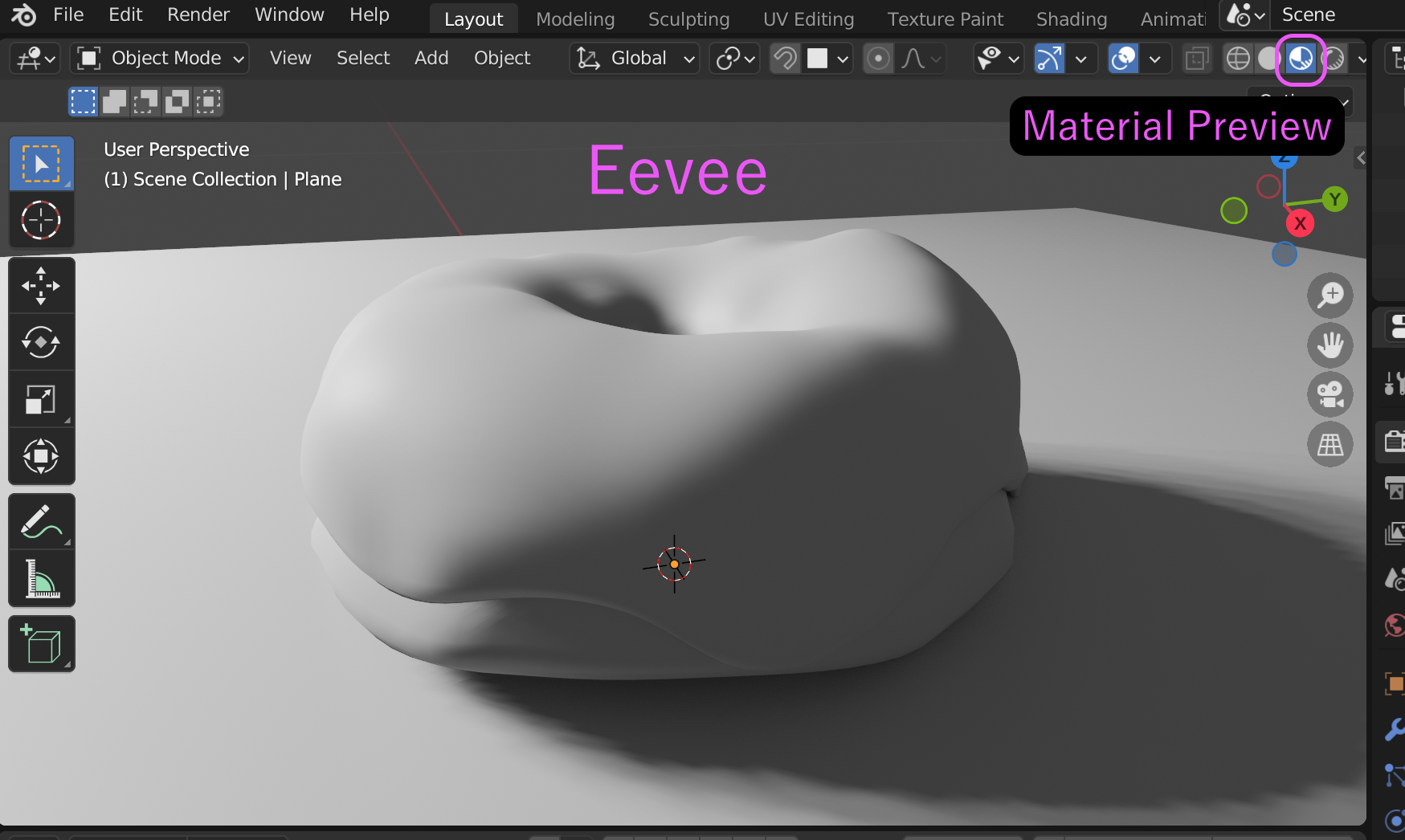Open the overlays options dropdown arrow

[1155, 59]
